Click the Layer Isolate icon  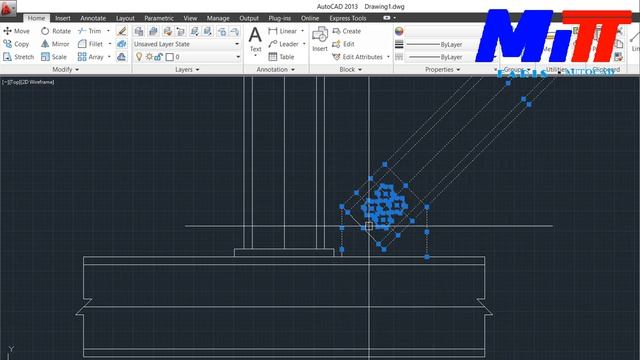195,31
